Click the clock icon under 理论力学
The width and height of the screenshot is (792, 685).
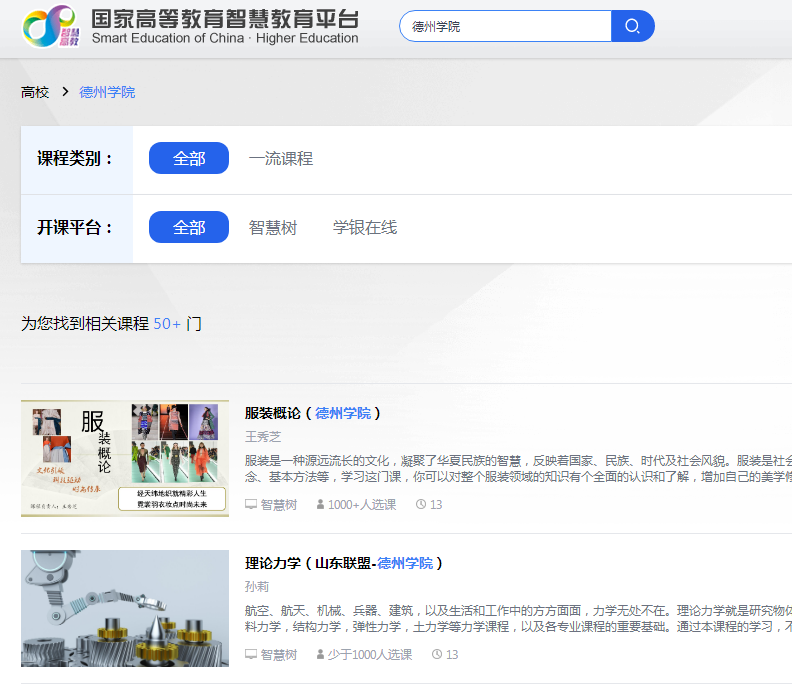click(437, 655)
